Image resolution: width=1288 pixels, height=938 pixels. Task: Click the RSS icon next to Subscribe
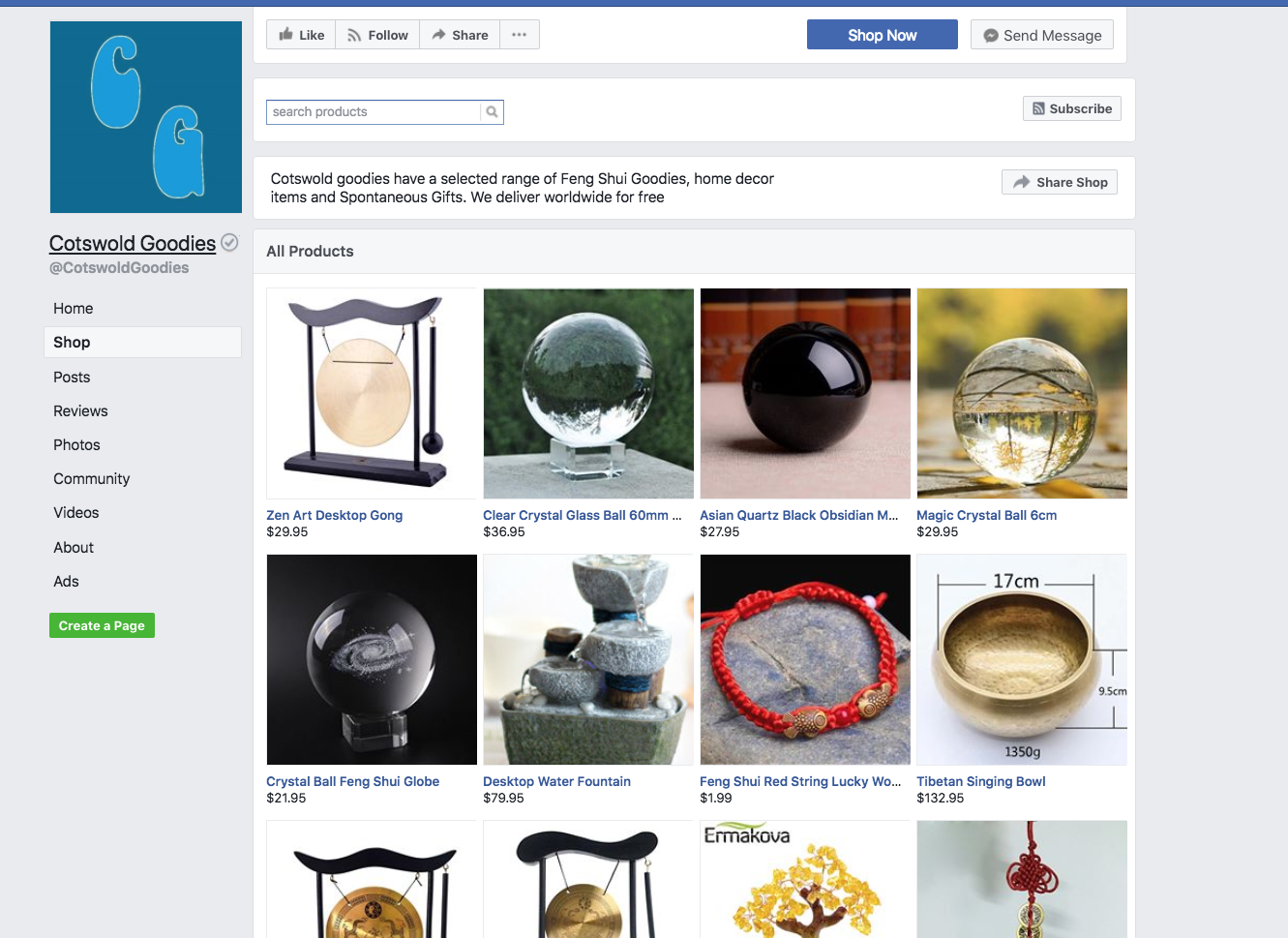tap(1039, 107)
